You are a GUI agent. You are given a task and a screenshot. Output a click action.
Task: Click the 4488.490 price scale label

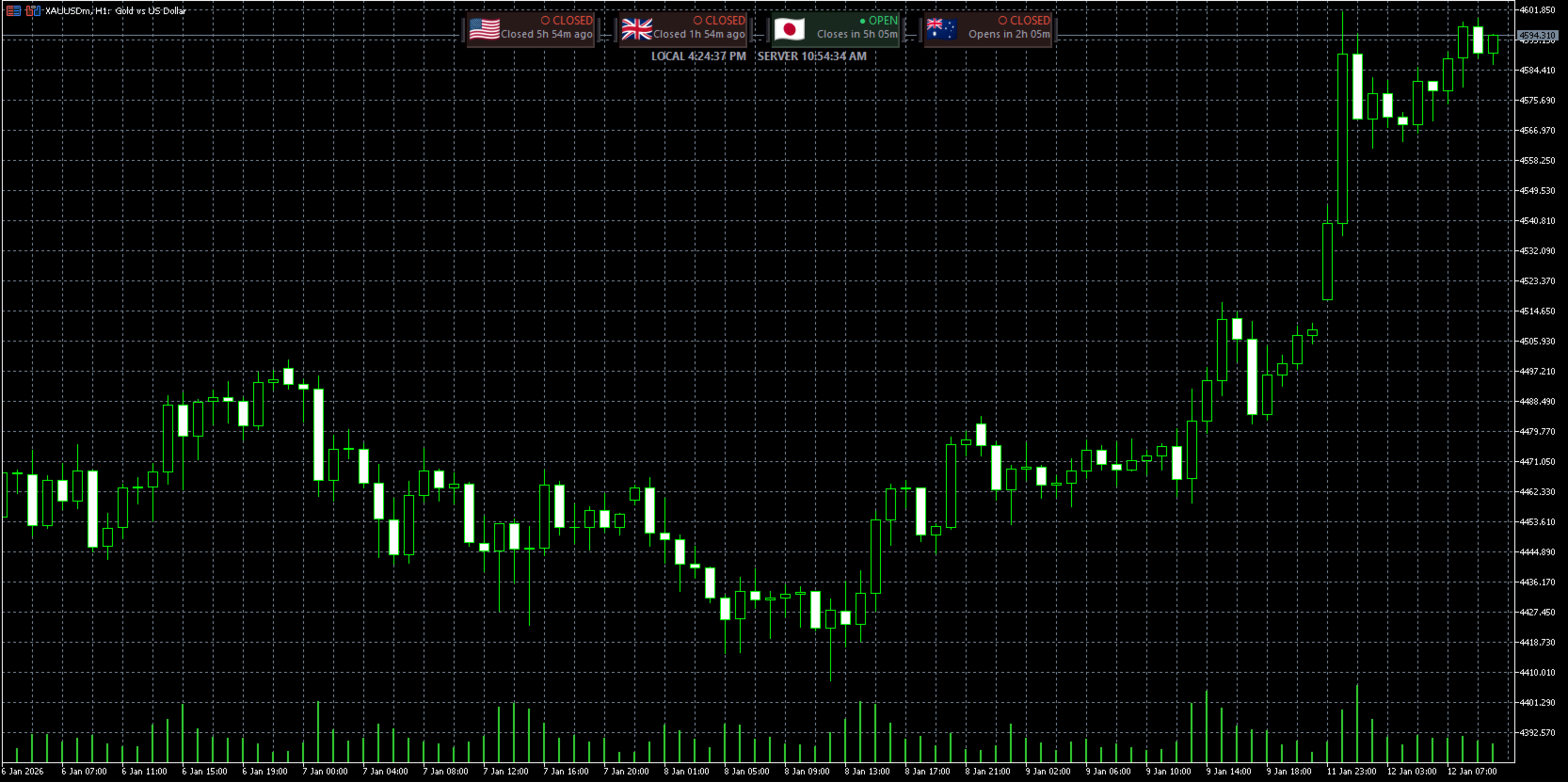1537,402
